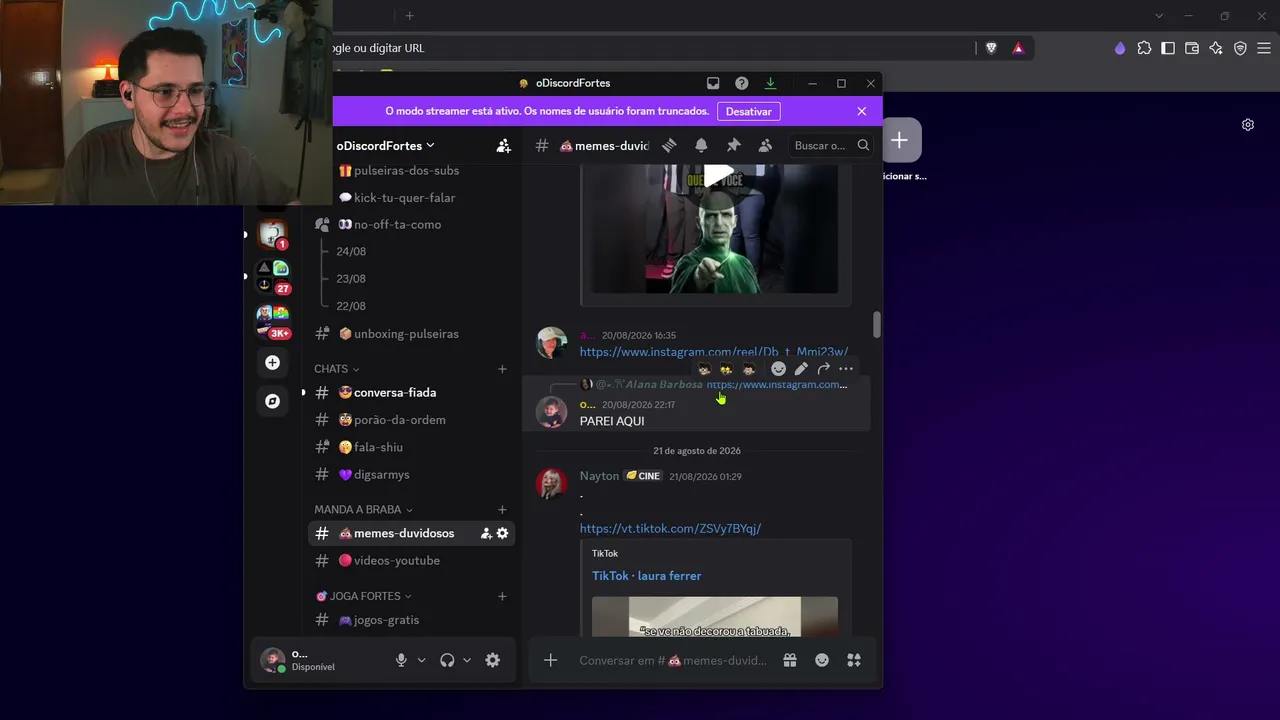Open notification settings bell icon
1280x720 pixels.
click(701, 145)
